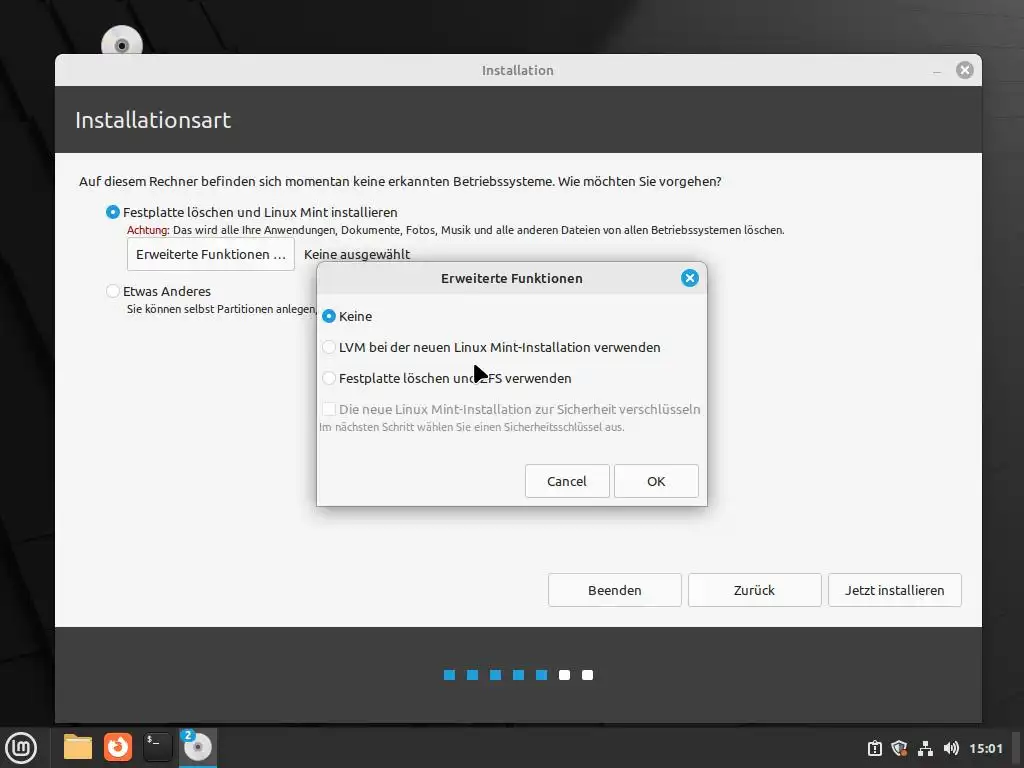
Task: Click the Beenden button
Action: [x=615, y=590]
